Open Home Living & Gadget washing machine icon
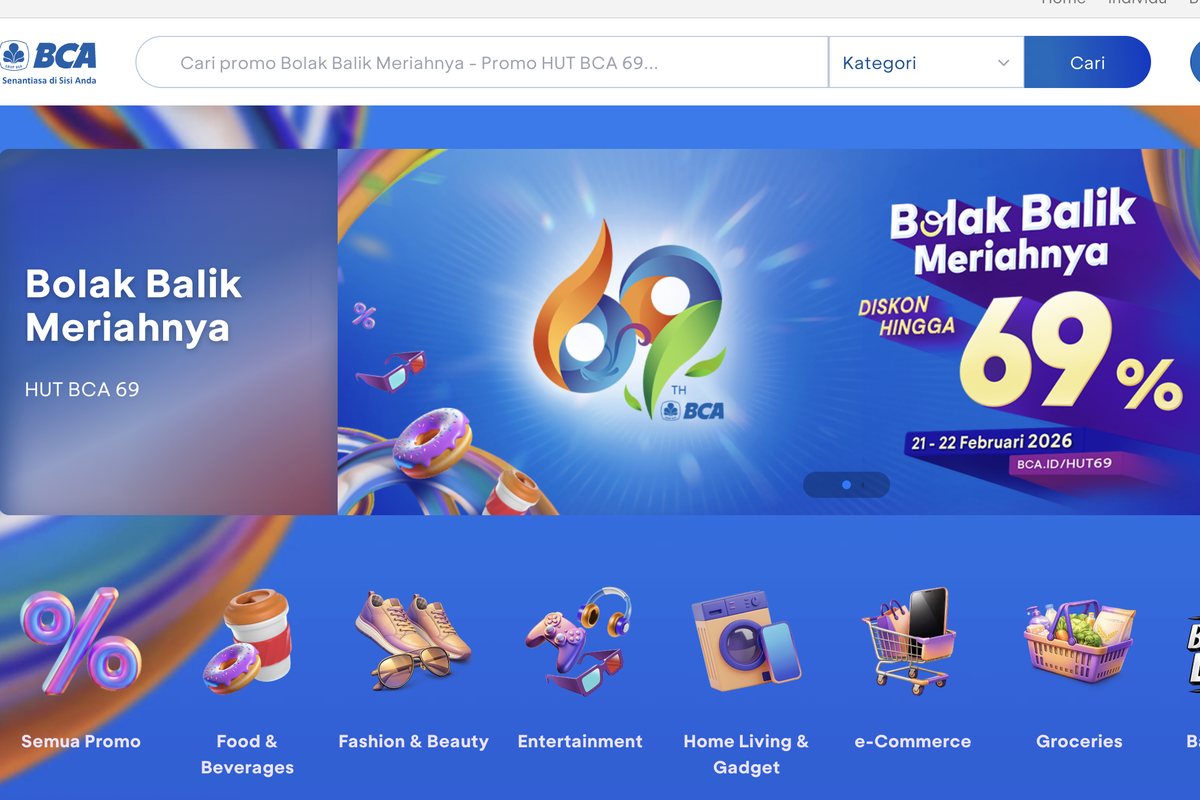 point(746,642)
